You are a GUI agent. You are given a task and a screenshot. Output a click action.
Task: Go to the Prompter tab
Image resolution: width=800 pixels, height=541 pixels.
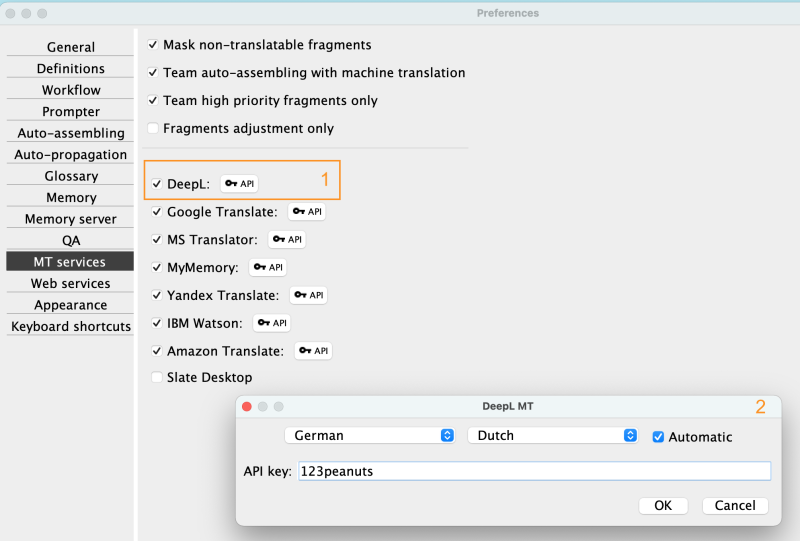[70, 111]
